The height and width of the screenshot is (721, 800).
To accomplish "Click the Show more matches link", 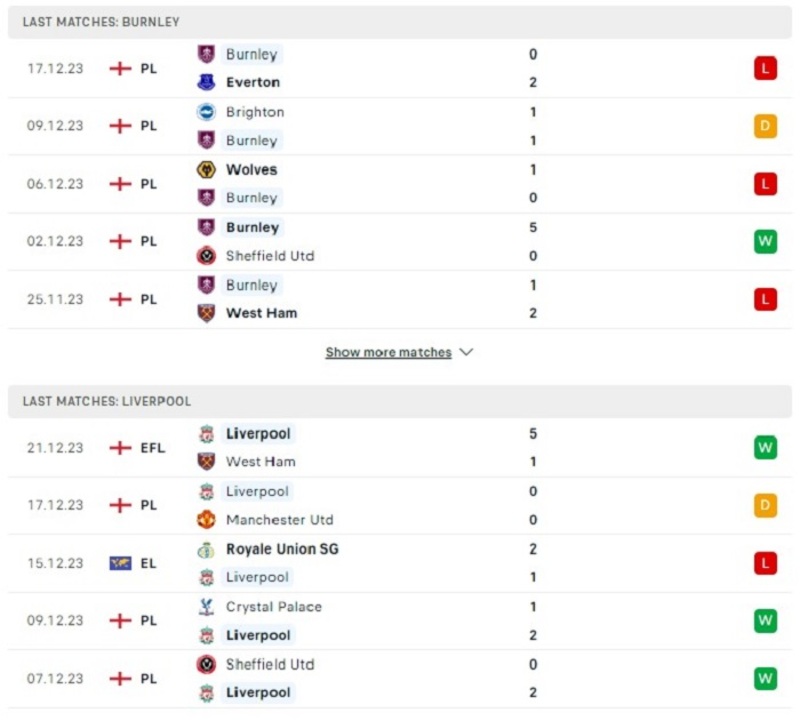I will [388, 352].
